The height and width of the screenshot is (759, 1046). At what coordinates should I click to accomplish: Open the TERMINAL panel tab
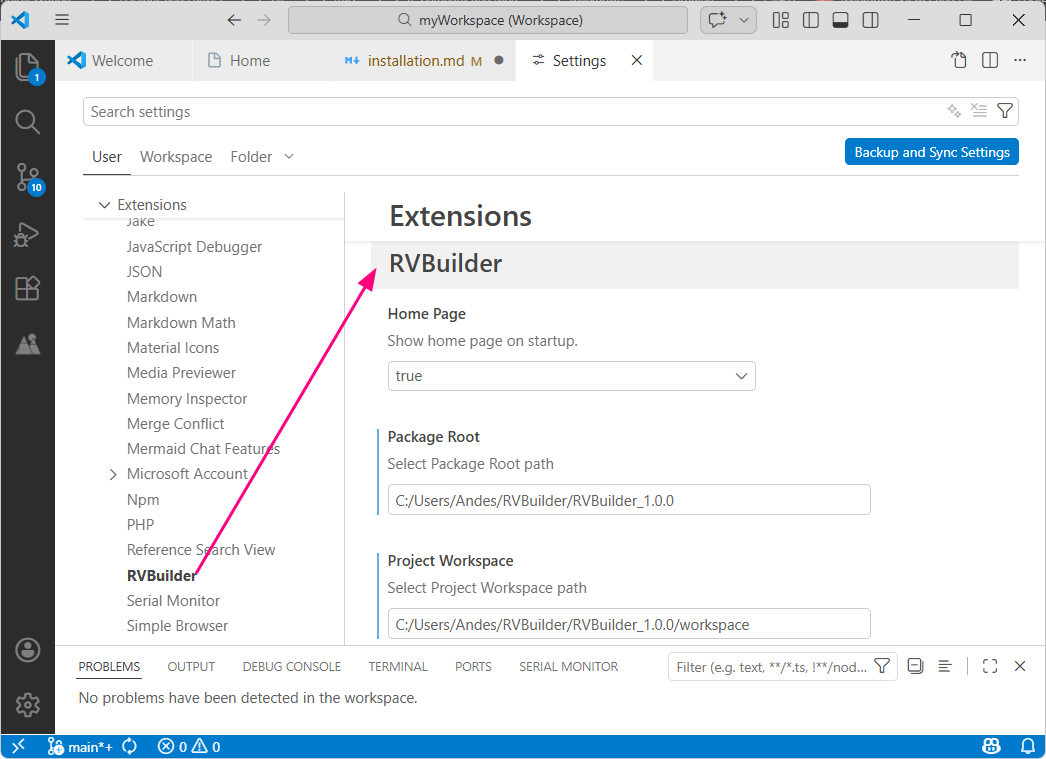(397, 666)
